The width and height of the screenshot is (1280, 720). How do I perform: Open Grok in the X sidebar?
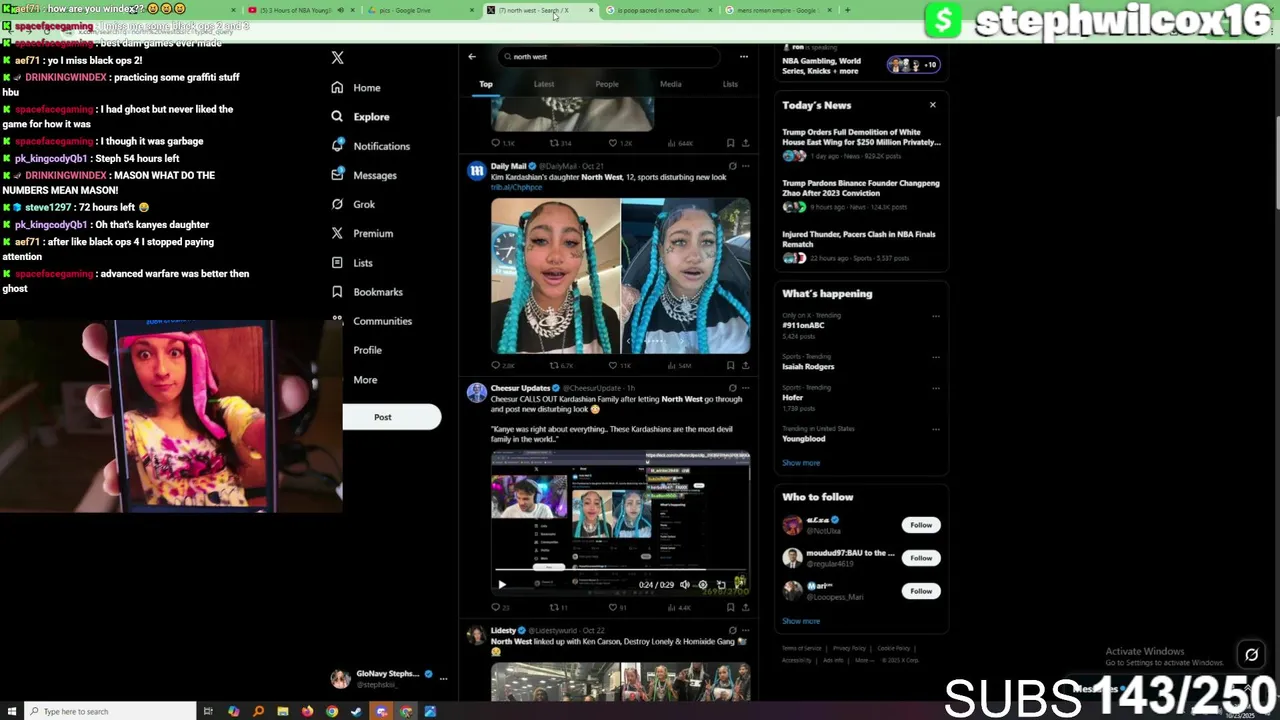click(x=352, y=204)
